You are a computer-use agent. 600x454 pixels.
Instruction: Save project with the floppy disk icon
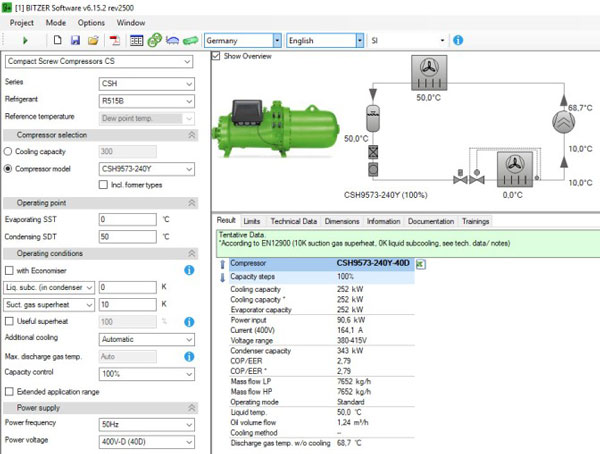pyautogui.click(x=75, y=40)
